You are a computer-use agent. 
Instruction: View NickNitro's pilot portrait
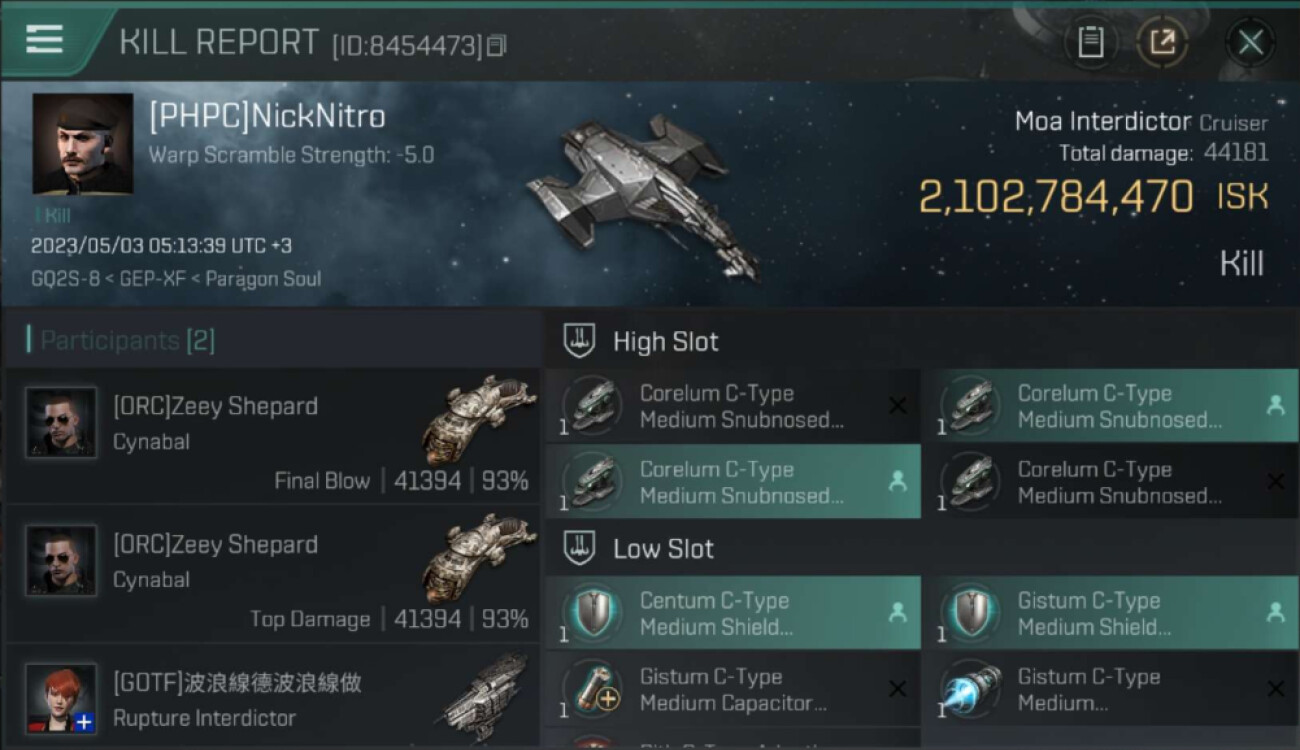tap(82, 144)
